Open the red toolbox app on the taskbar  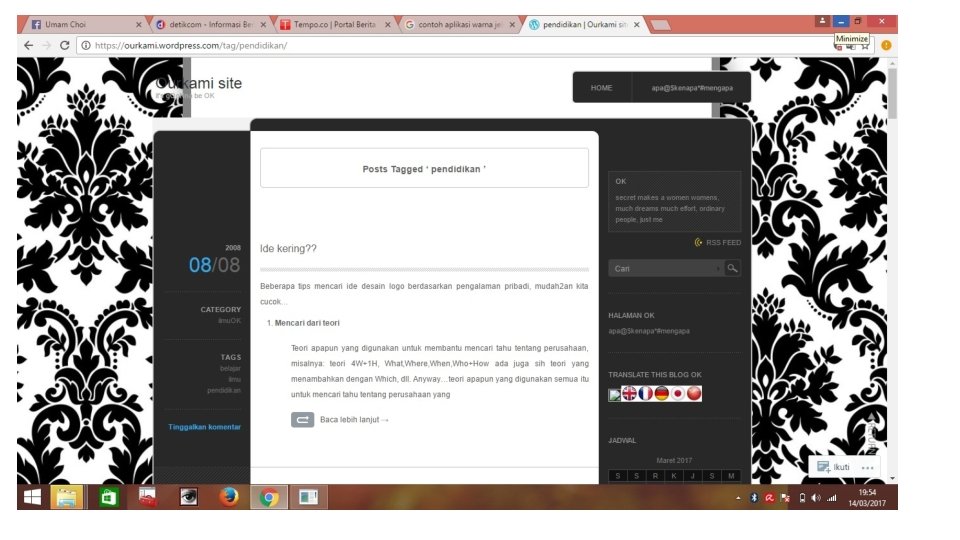(x=148, y=497)
